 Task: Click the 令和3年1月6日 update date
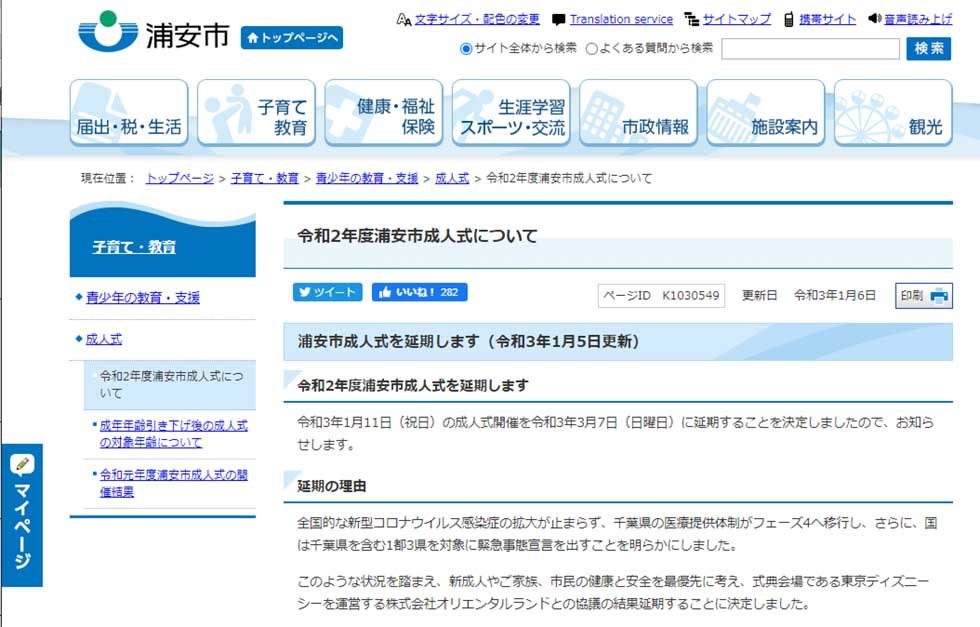834,296
